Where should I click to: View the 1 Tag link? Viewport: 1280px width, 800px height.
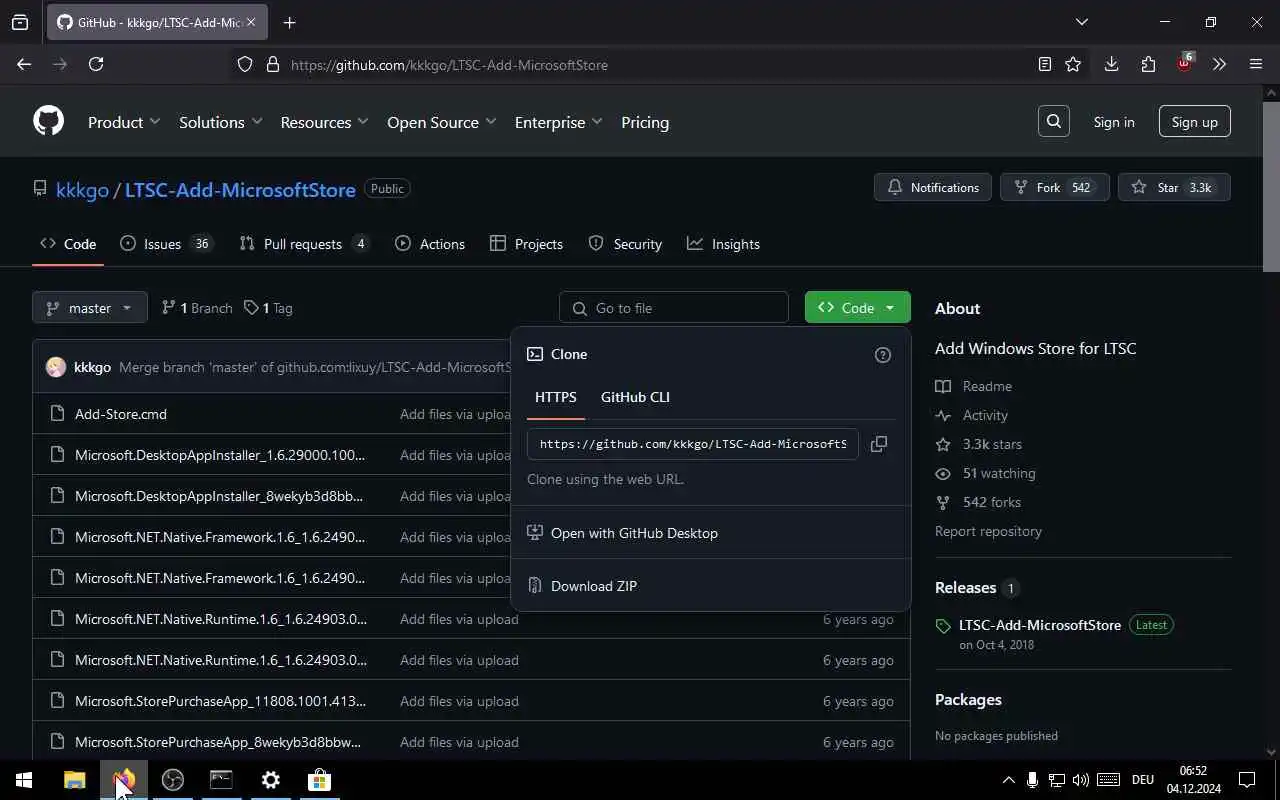pyautogui.click(x=269, y=308)
